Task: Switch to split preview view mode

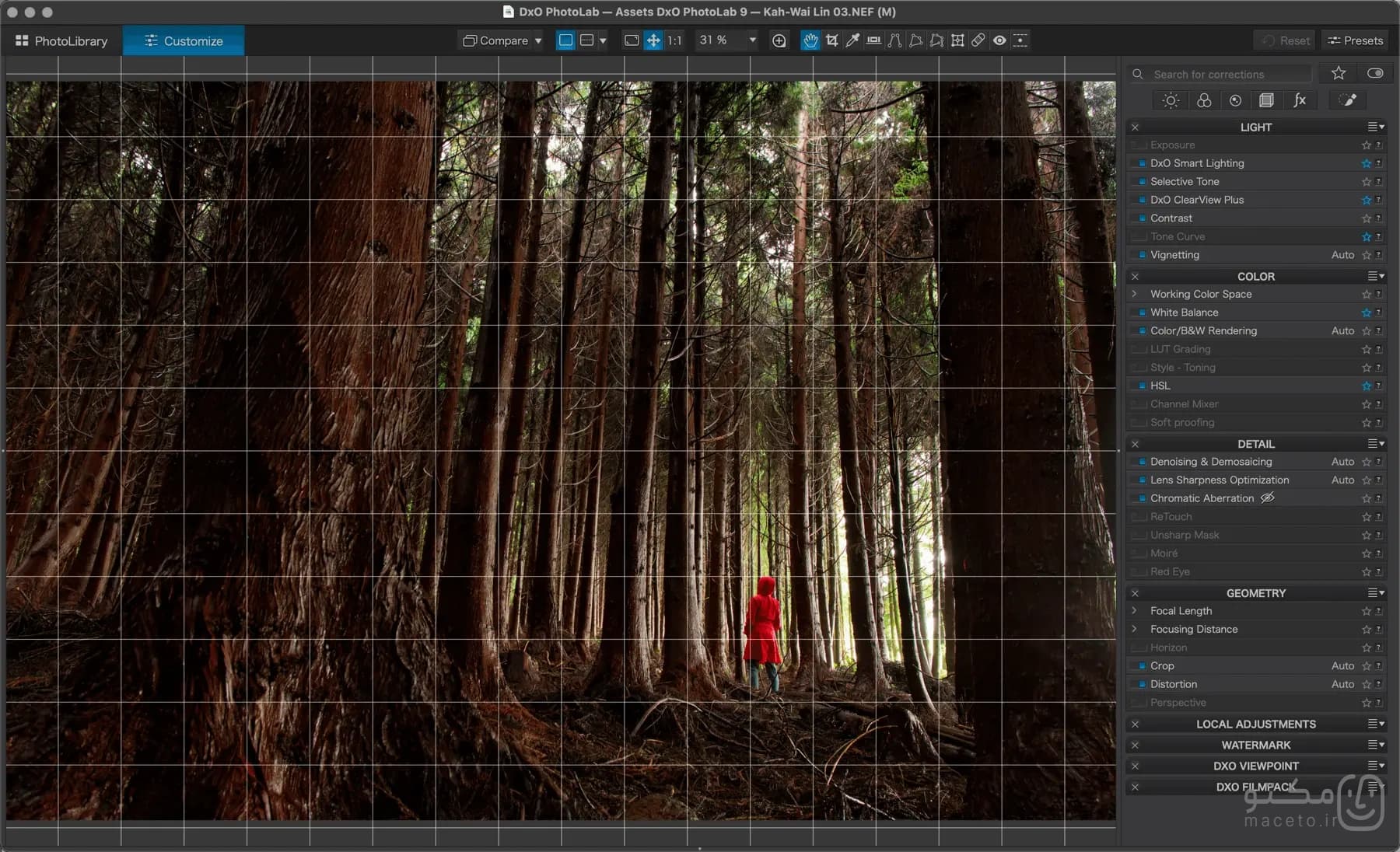Action: (587, 40)
